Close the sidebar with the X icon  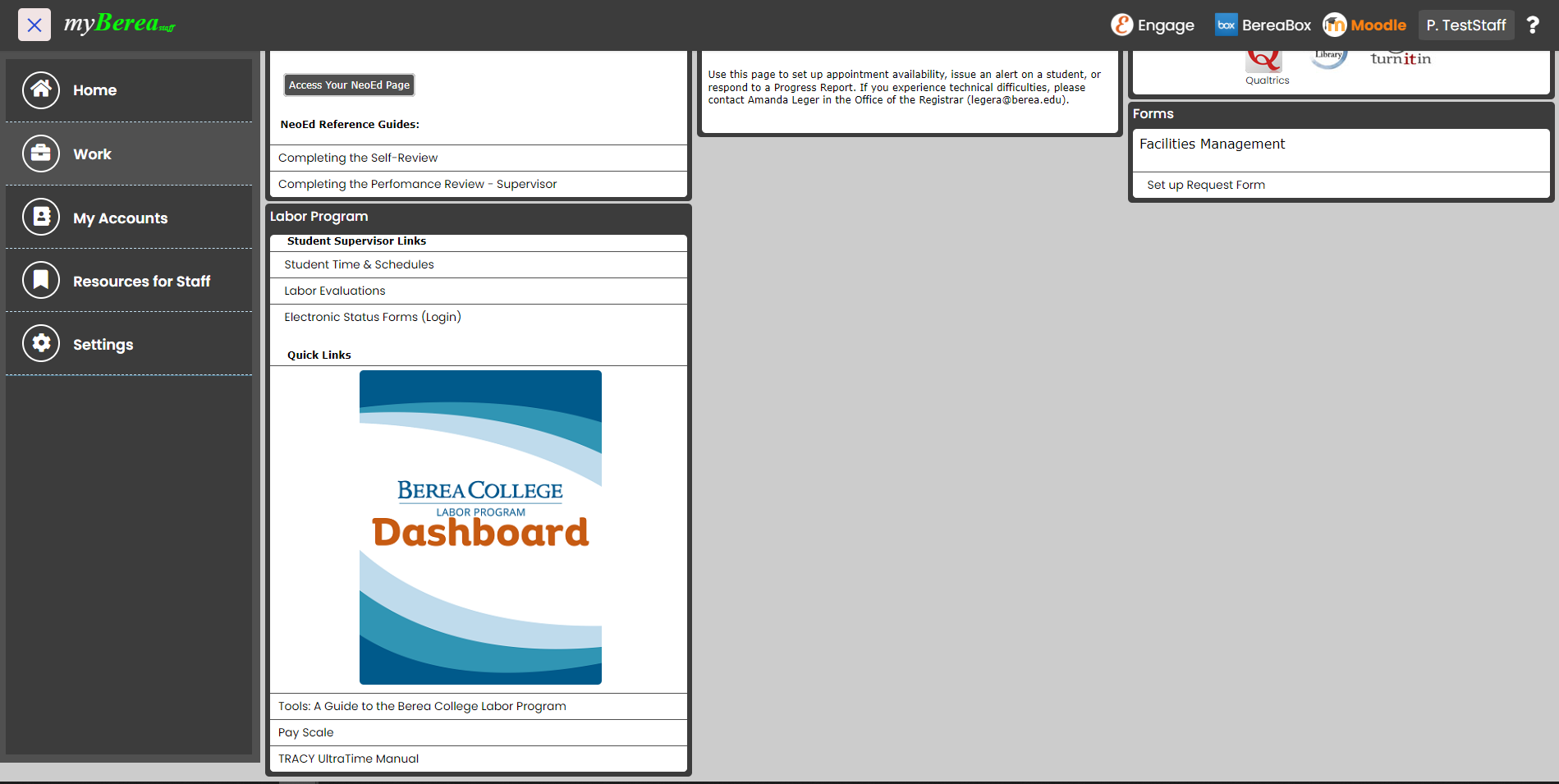[x=34, y=25]
